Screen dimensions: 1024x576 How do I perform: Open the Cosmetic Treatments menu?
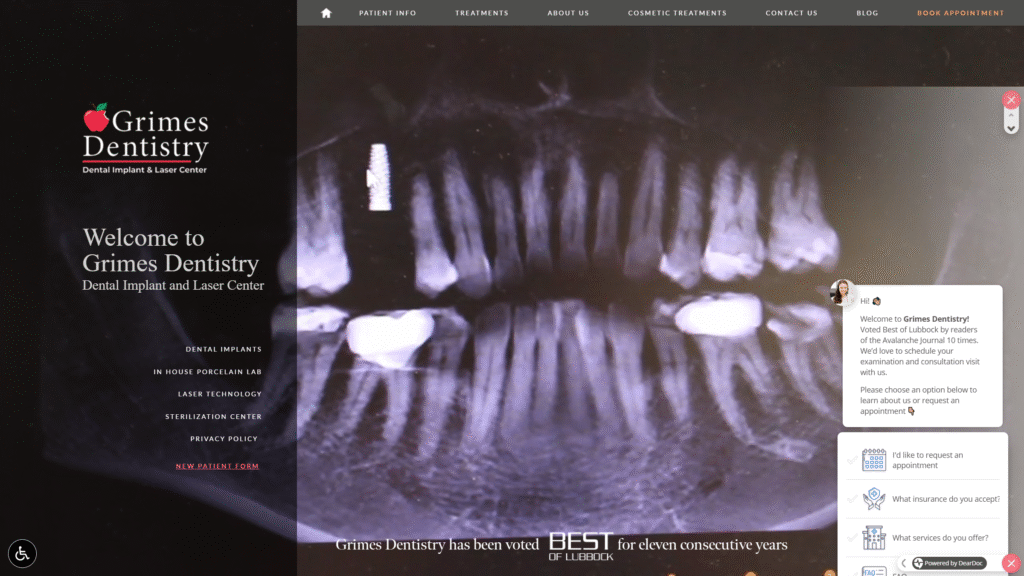point(677,13)
